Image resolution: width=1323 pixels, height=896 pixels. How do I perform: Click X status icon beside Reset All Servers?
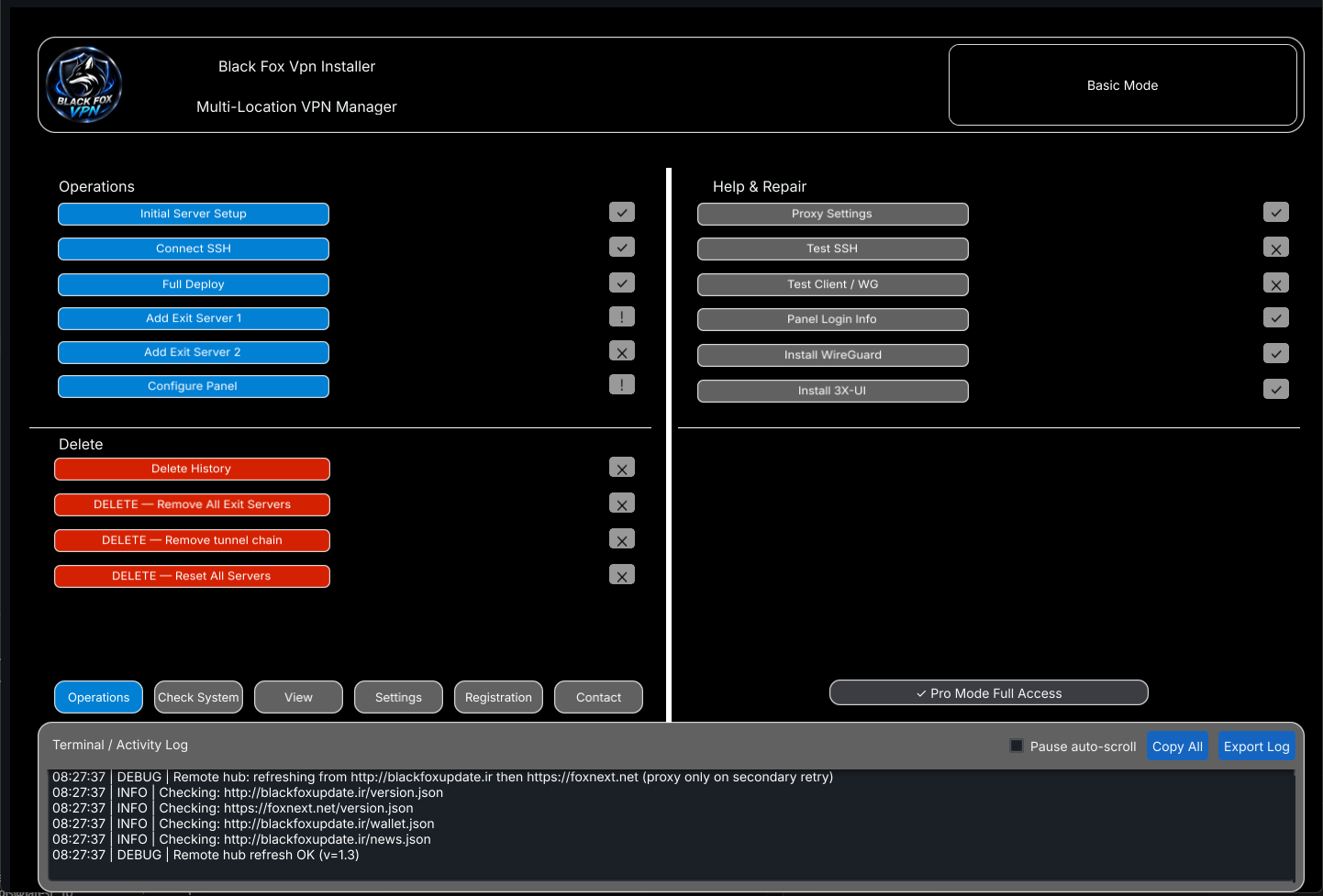pos(622,575)
